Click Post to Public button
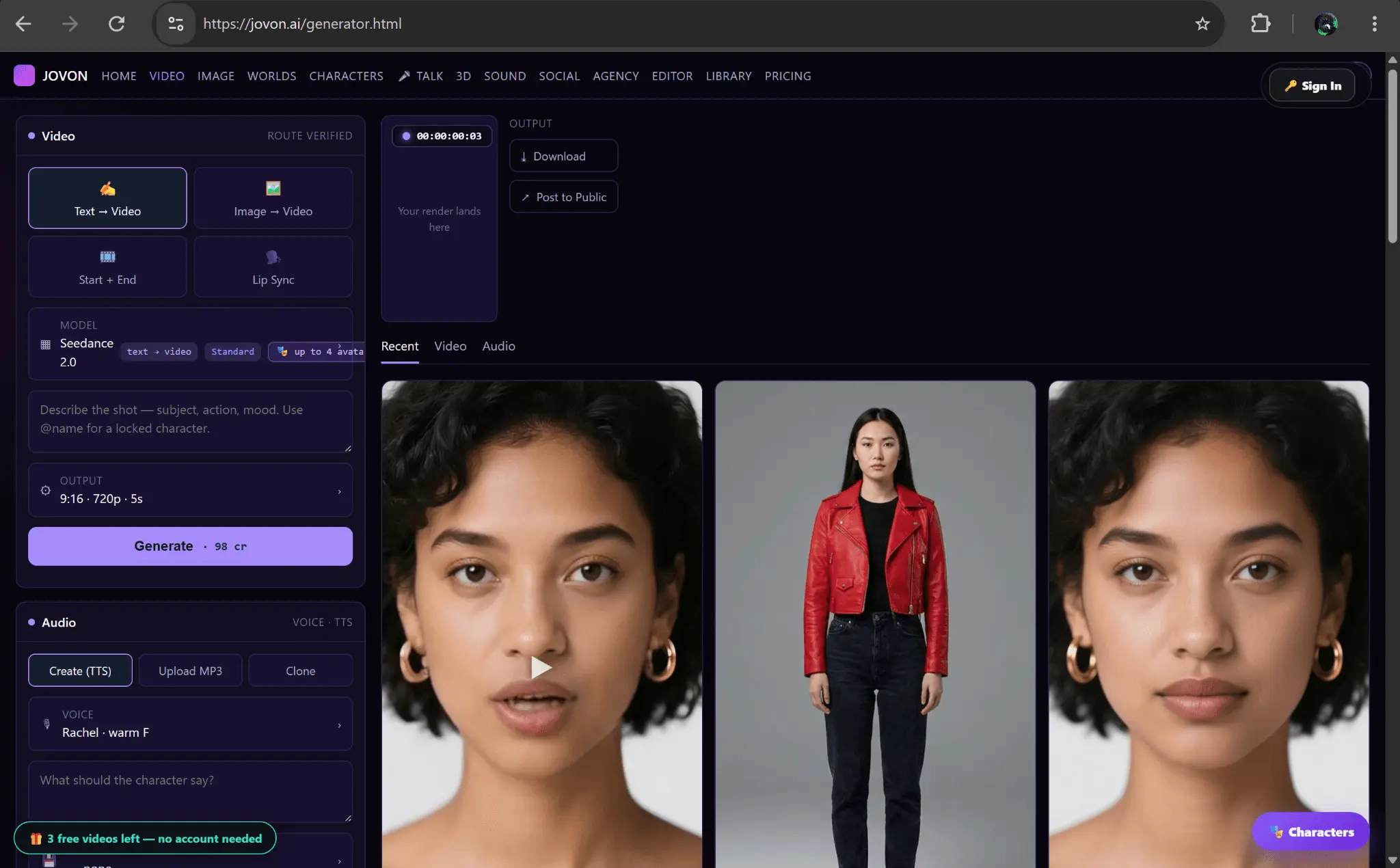This screenshot has height=868, width=1400. tap(564, 197)
